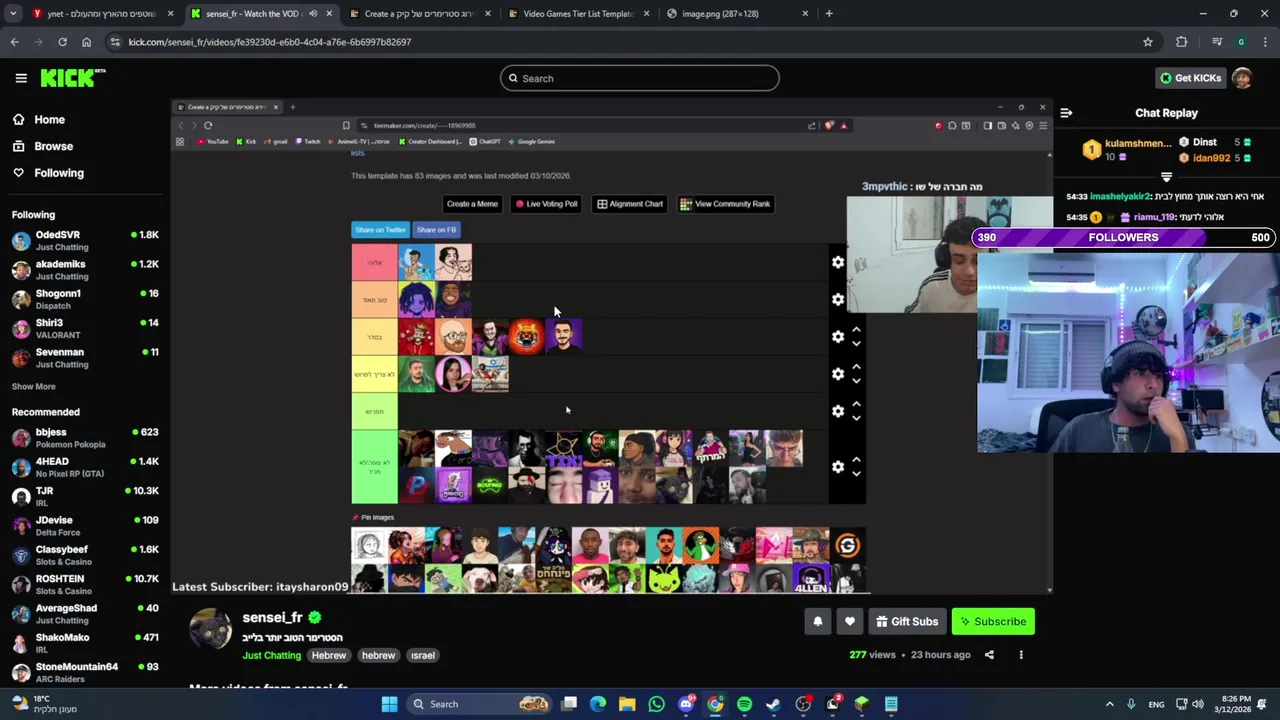Click the green KICK logo

tap(72, 78)
